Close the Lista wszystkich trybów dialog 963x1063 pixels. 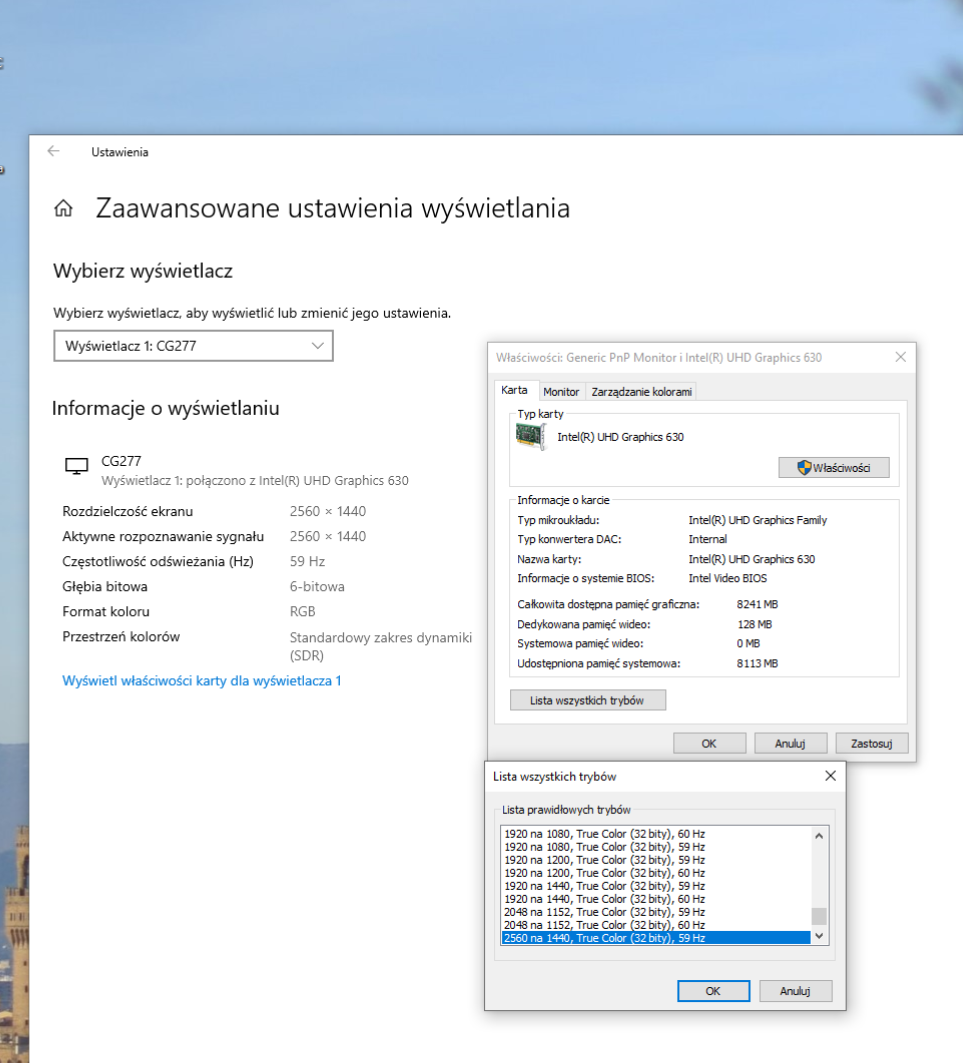pos(829,776)
